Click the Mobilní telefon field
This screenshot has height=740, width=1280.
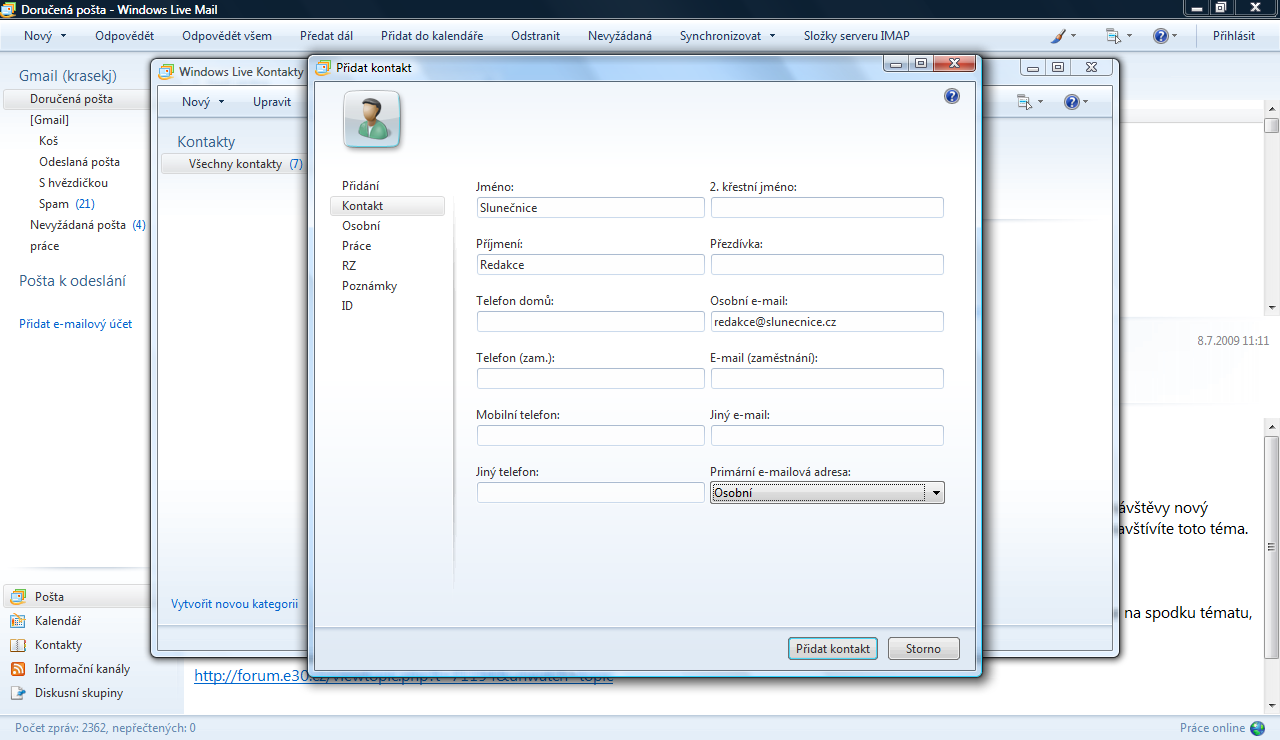point(591,435)
